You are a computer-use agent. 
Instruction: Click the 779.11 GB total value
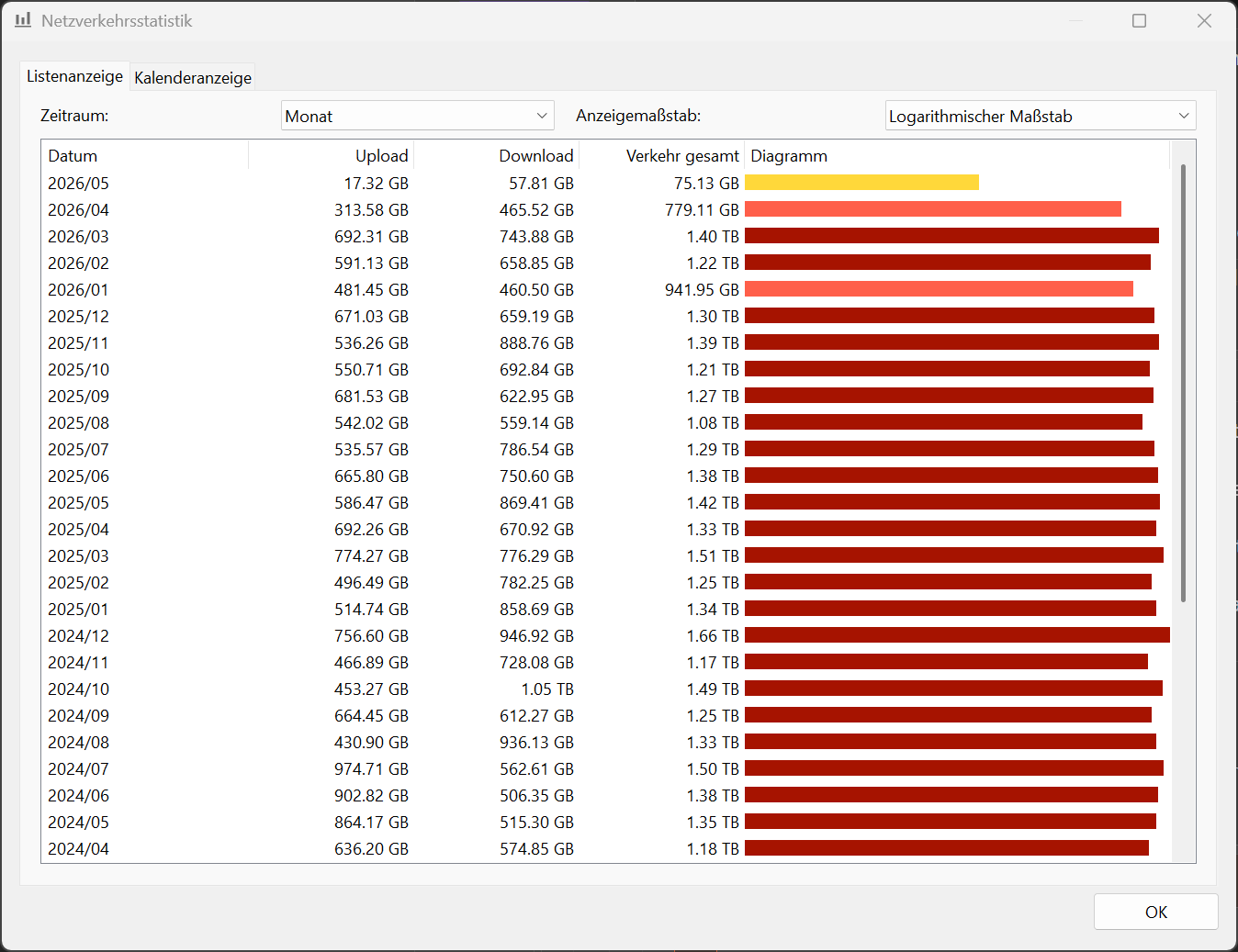[x=702, y=210]
